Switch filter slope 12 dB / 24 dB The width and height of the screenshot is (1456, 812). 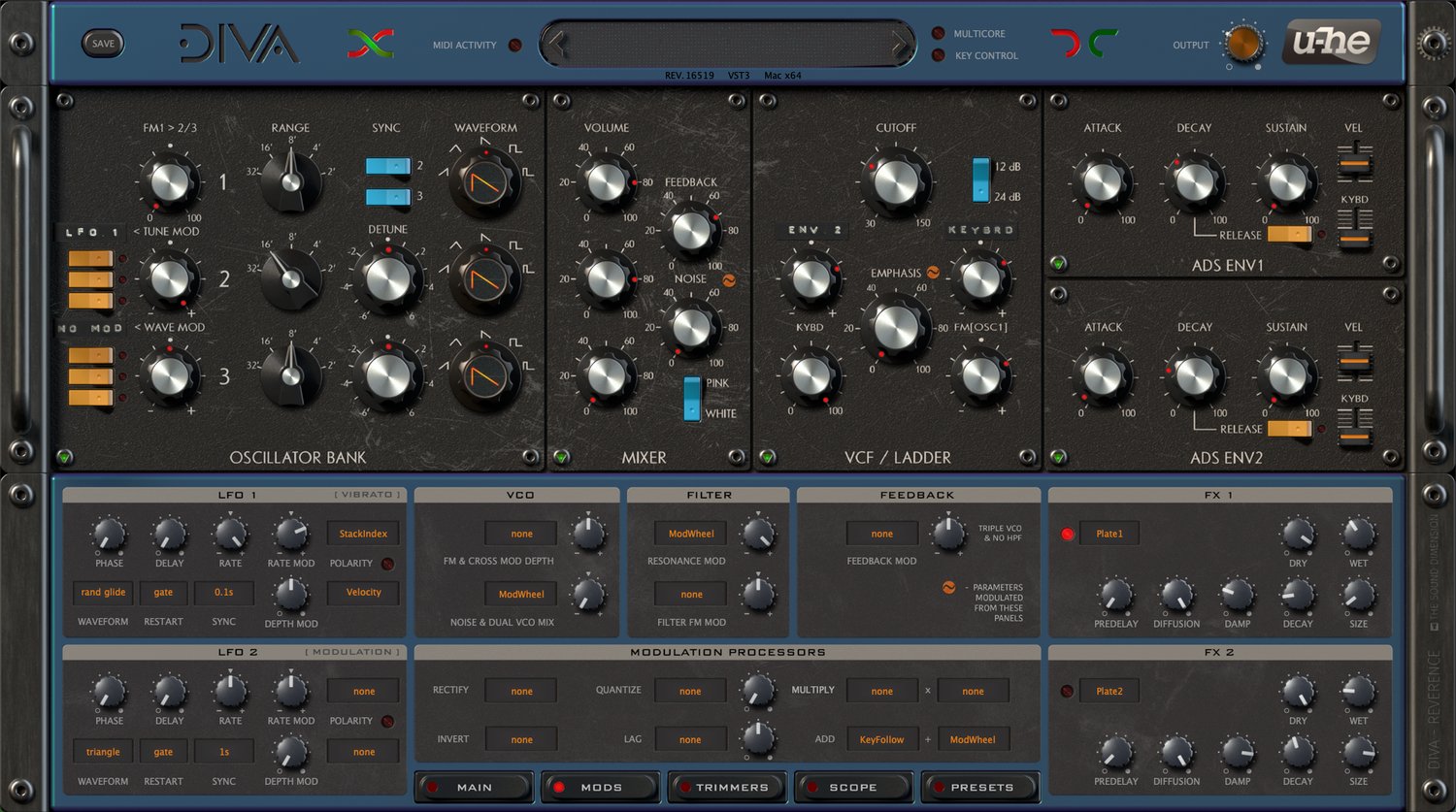point(981,180)
